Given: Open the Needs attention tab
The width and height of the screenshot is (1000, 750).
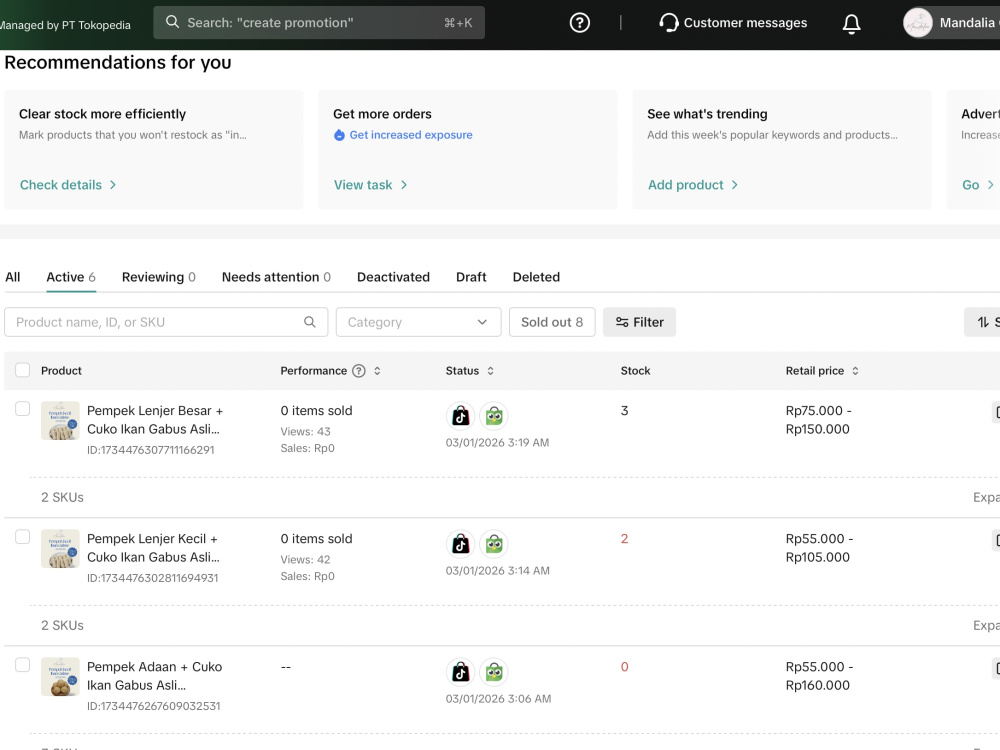Looking at the screenshot, I should 276,277.
